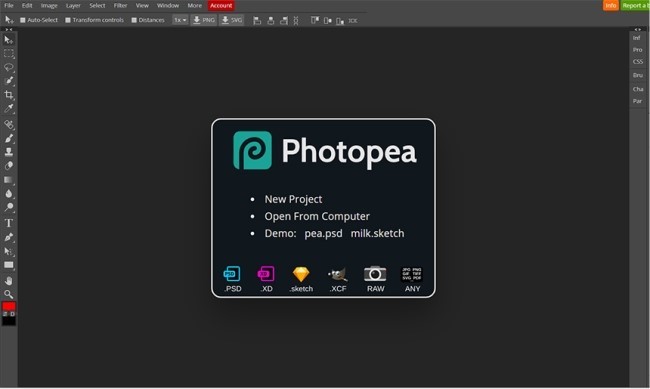The width and height of the screenshot is (650, 389).
Task: Select the Spot Healing Brush tool
Action: click(x=8, y=124)
